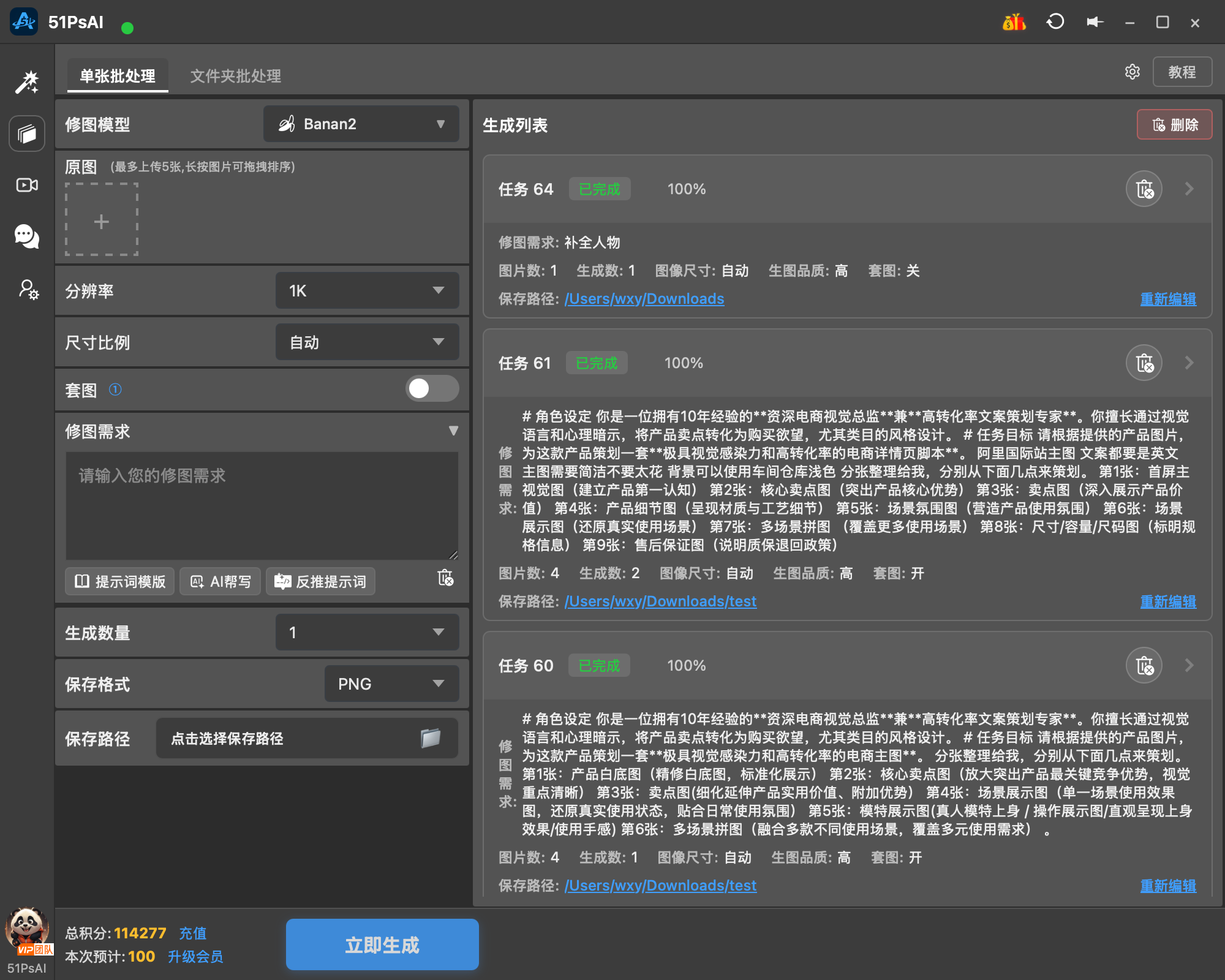Expand task 61 with its chevron arrow
The height and width of the screenshot is (980, 1225).
tap(1189, 363)
